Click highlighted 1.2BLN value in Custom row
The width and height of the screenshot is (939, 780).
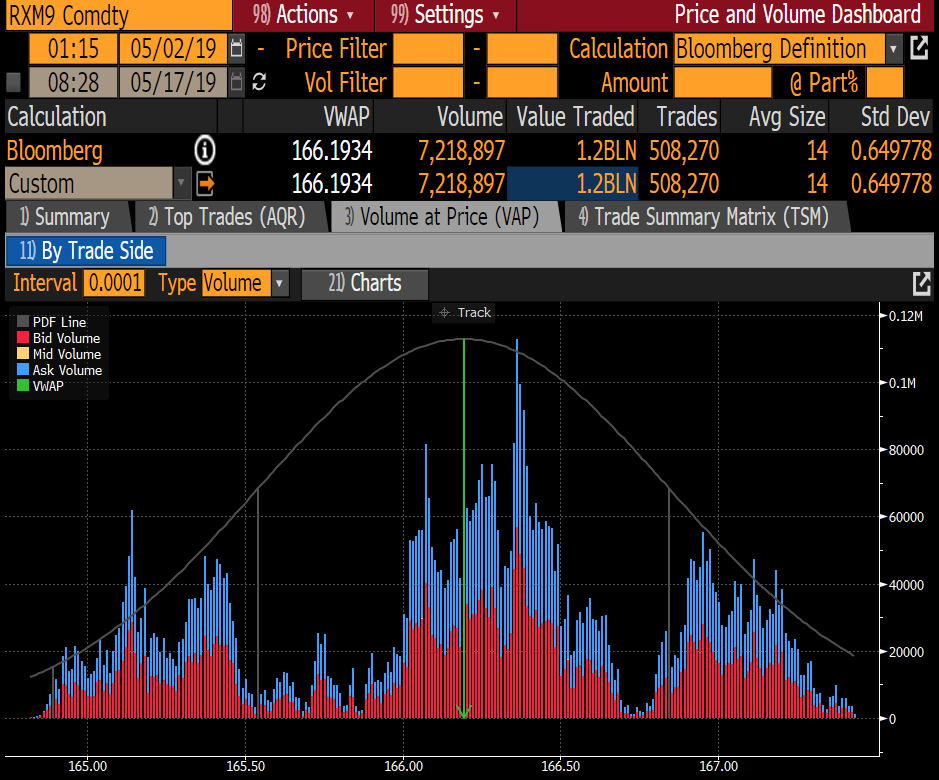click(x=573, y=184)
